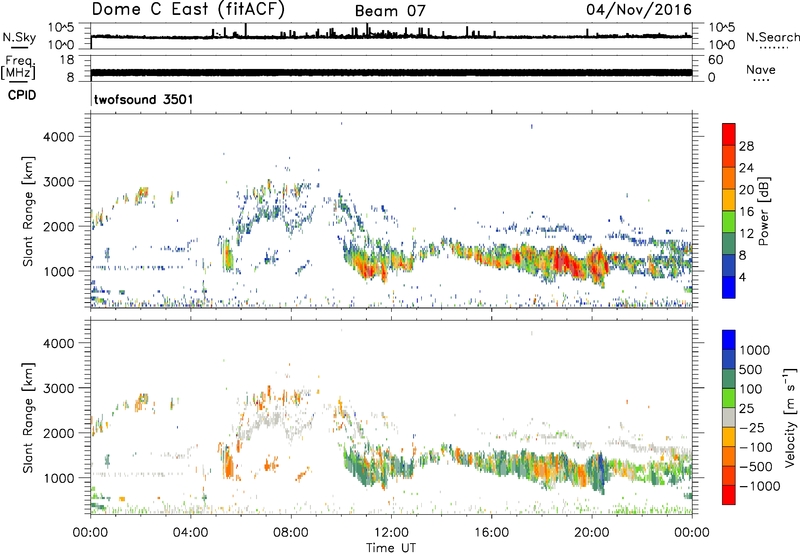Select the 'N.Sky' axis label
Viewport: 800px width, 554px height.
(19, 37)
